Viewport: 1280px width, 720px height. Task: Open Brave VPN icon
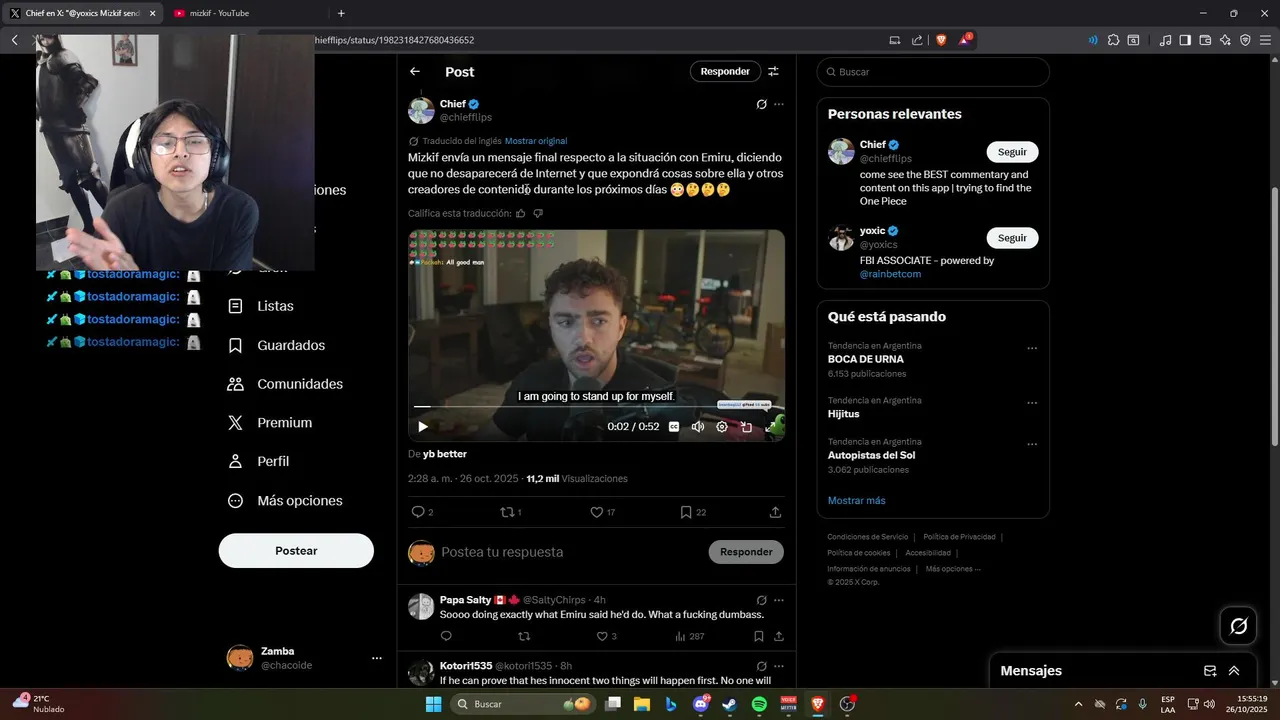pos(1245,40)
